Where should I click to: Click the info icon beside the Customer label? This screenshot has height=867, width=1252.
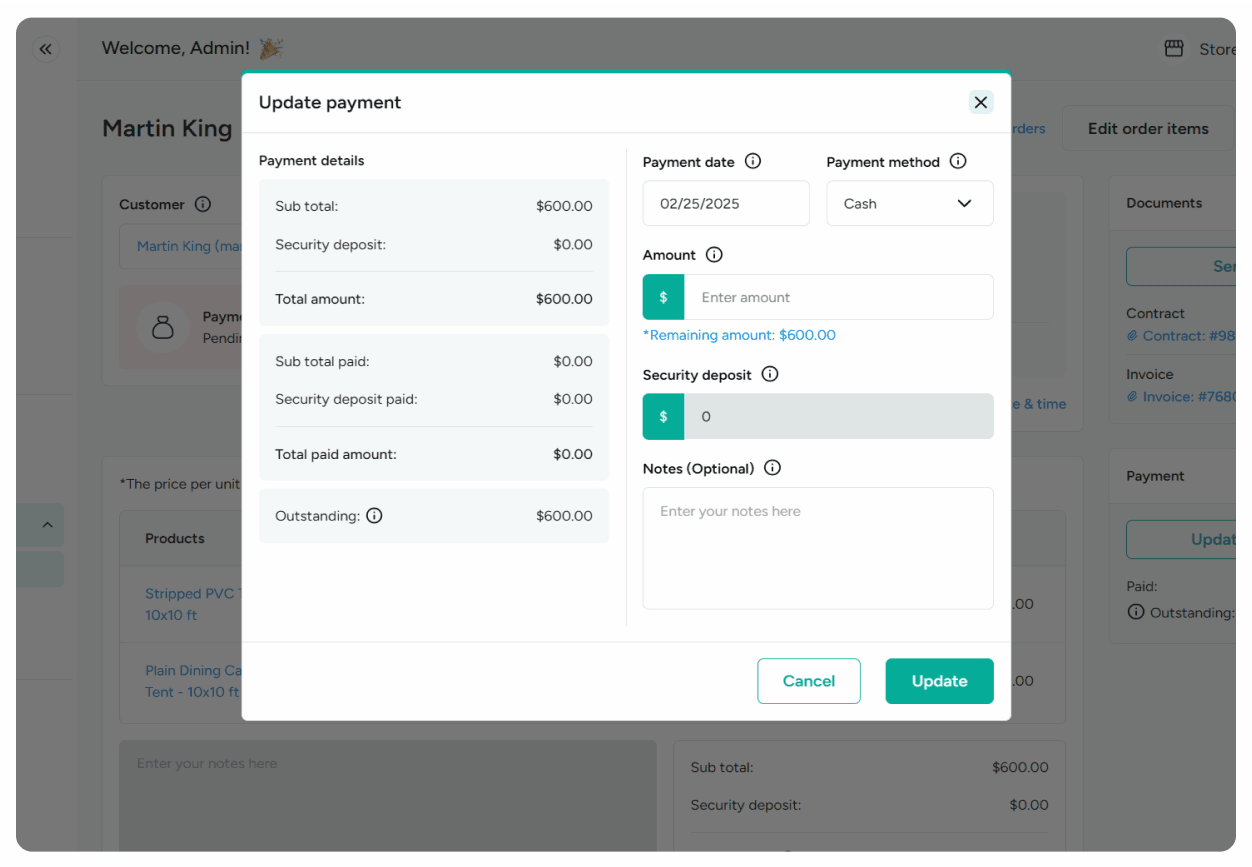click(x=203, y=204)
